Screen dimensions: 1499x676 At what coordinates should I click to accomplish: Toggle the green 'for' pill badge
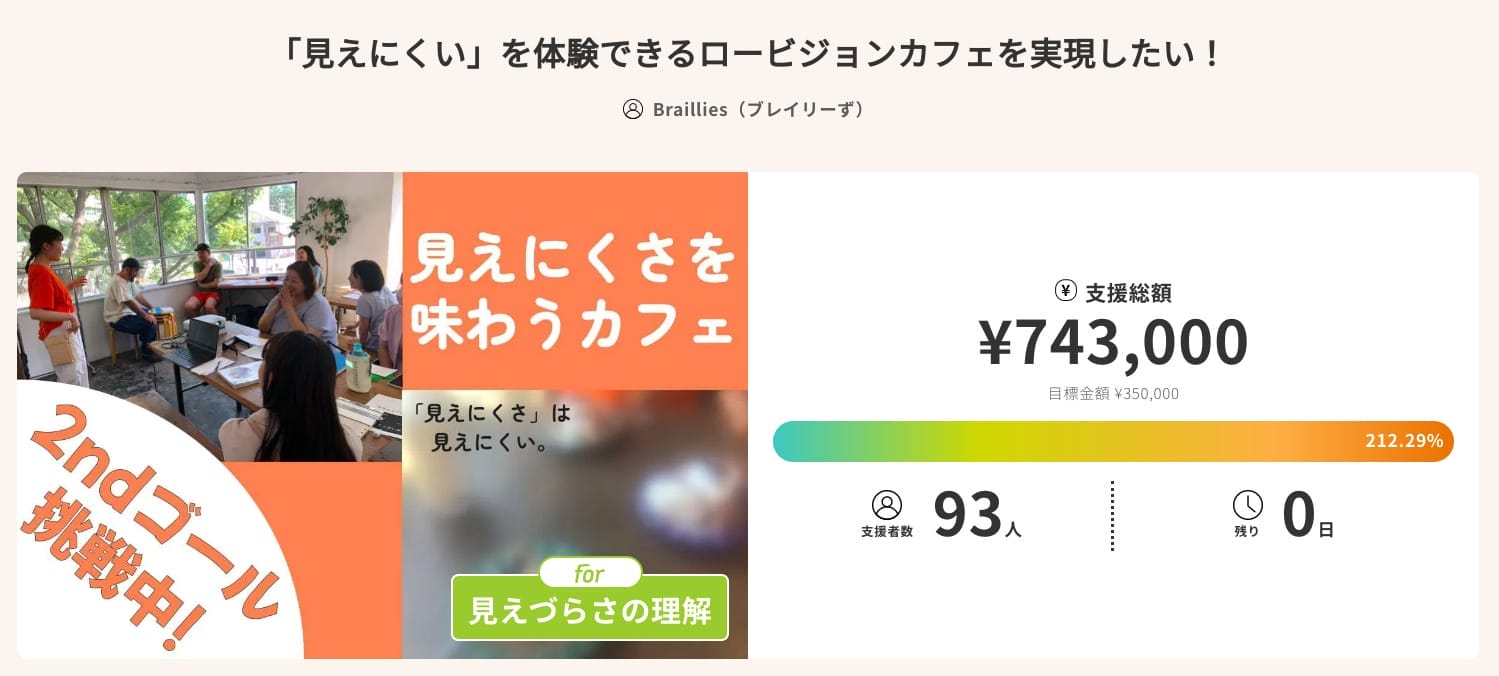589,573
